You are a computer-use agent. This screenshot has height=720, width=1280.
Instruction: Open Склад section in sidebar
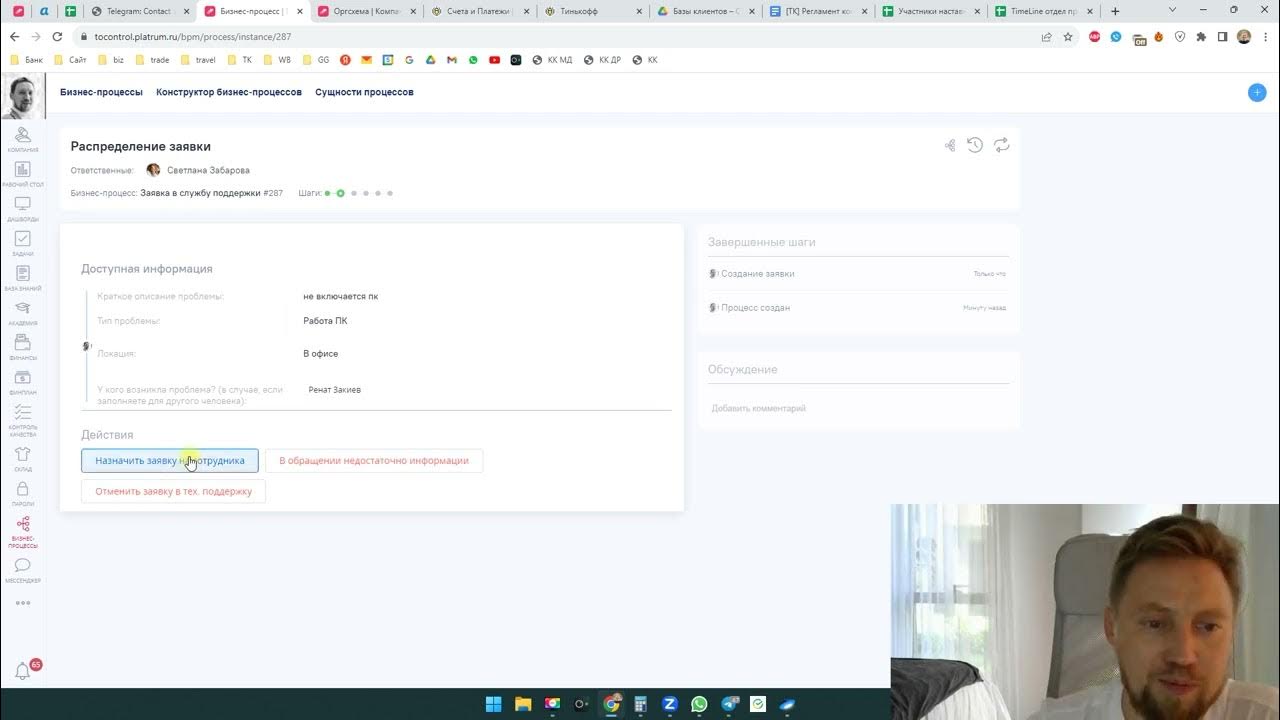click(23, 459)
